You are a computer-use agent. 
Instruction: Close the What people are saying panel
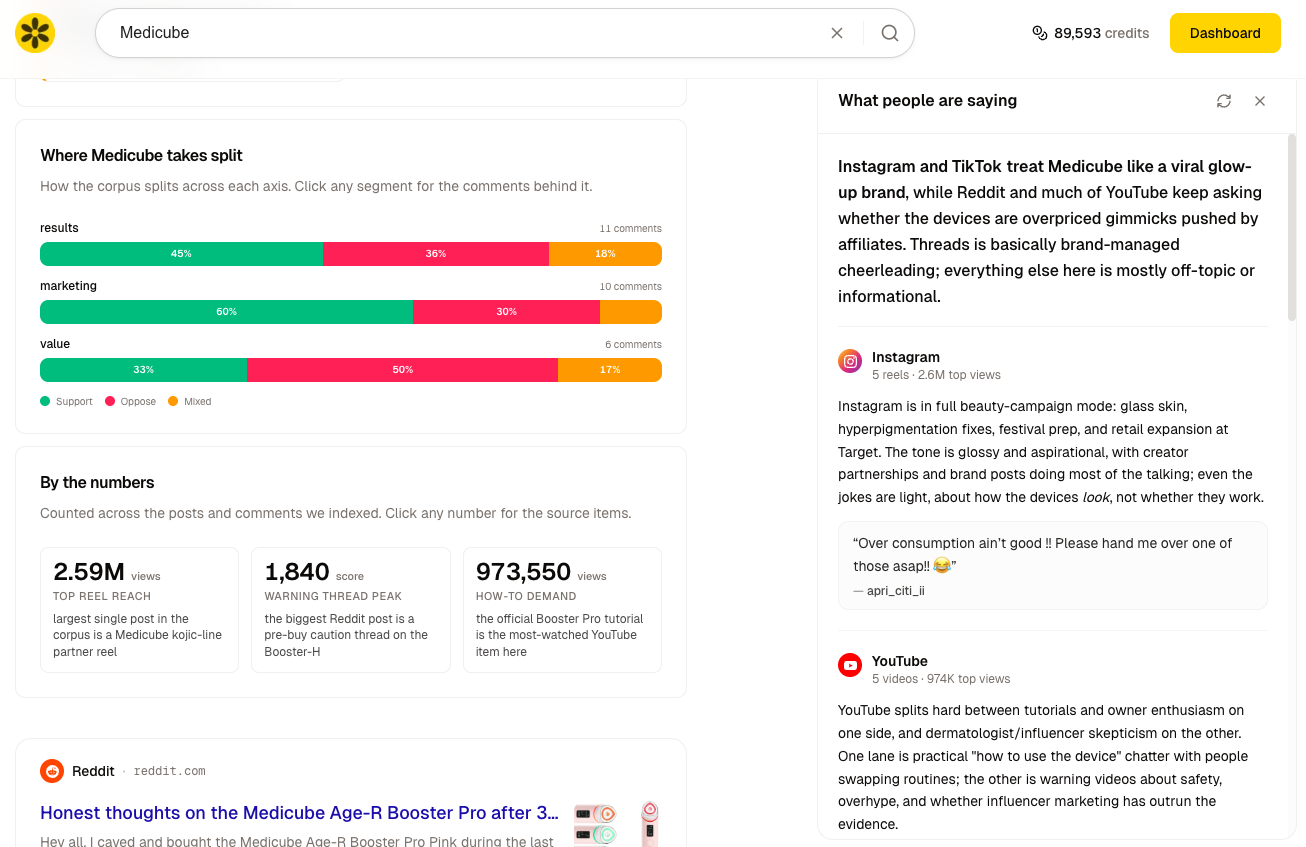pos(1260,101)
